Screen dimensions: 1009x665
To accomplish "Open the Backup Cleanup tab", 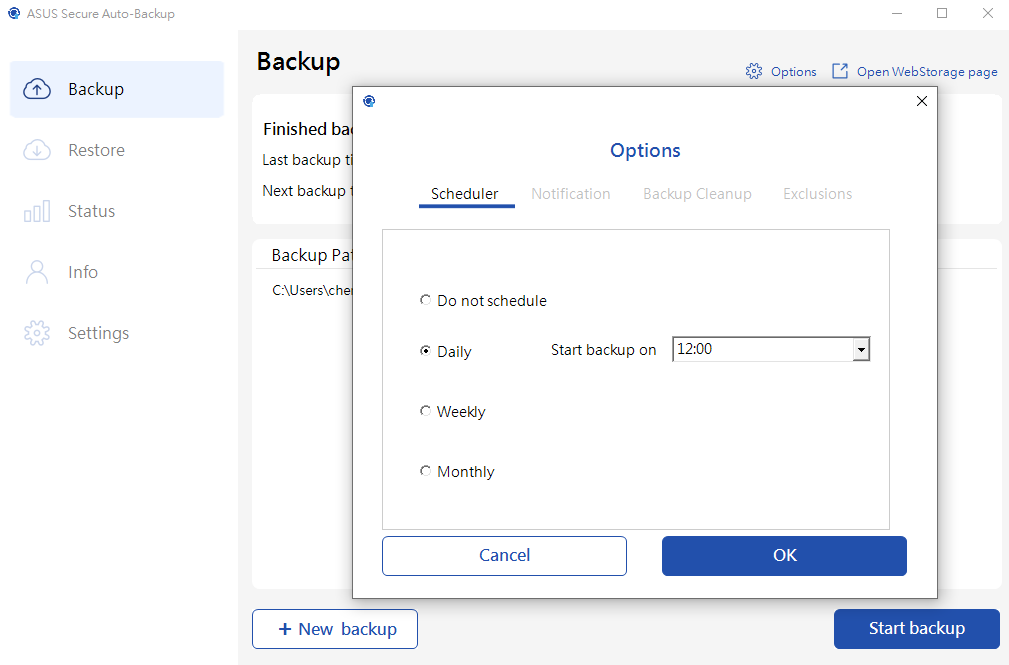I will pos(698,194).
